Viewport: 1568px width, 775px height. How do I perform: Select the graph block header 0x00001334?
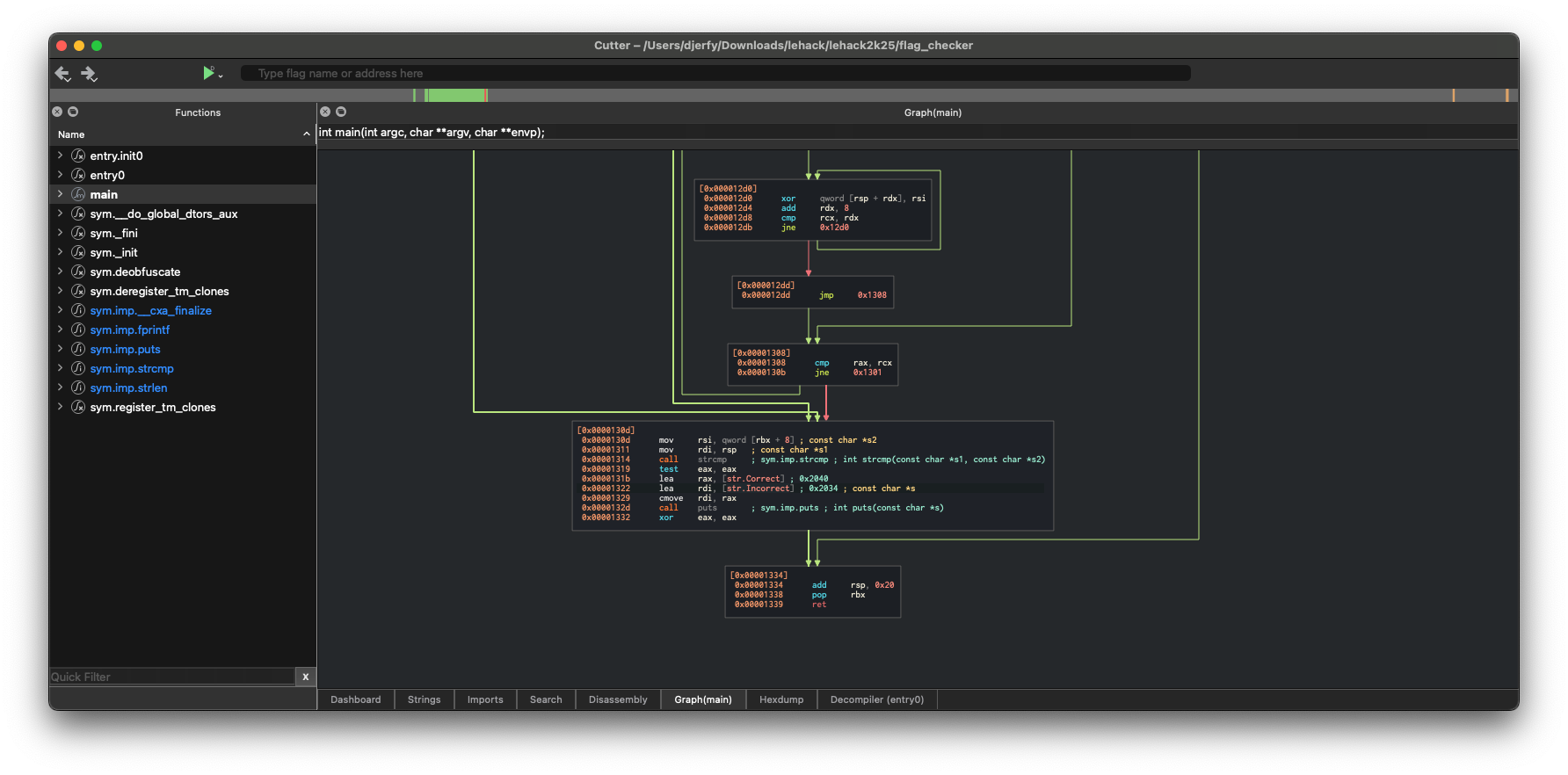point(759,576)
